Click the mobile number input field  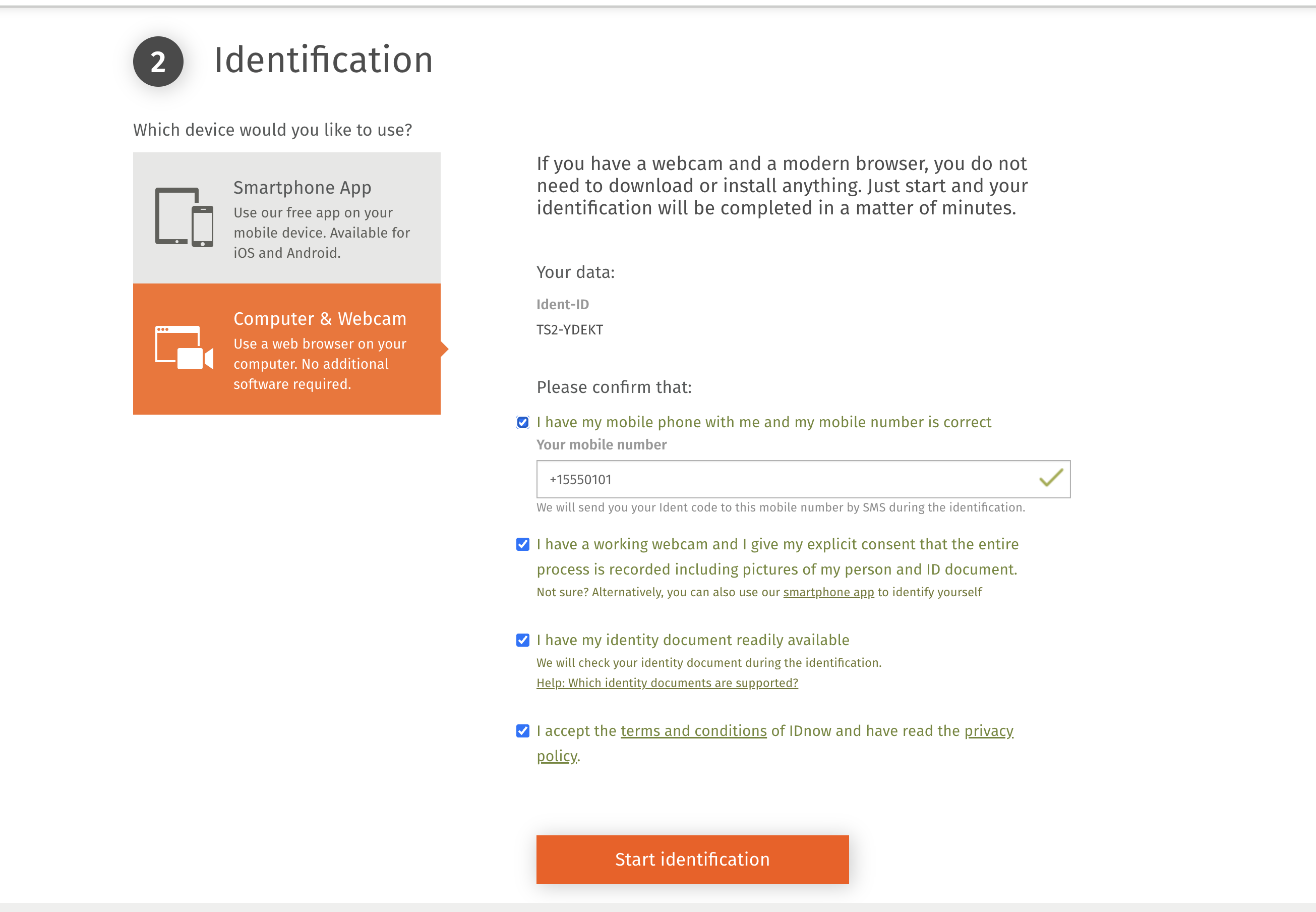(788, 479)
